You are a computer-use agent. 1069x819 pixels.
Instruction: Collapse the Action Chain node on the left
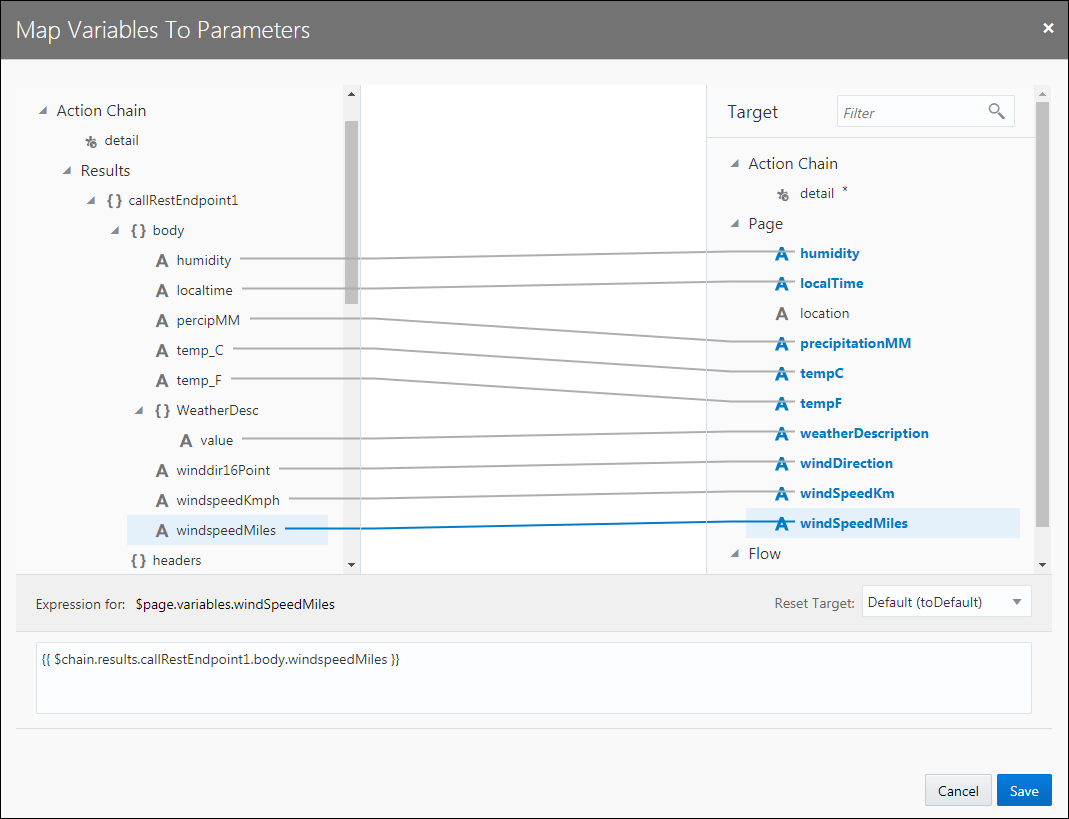(42, 110)
